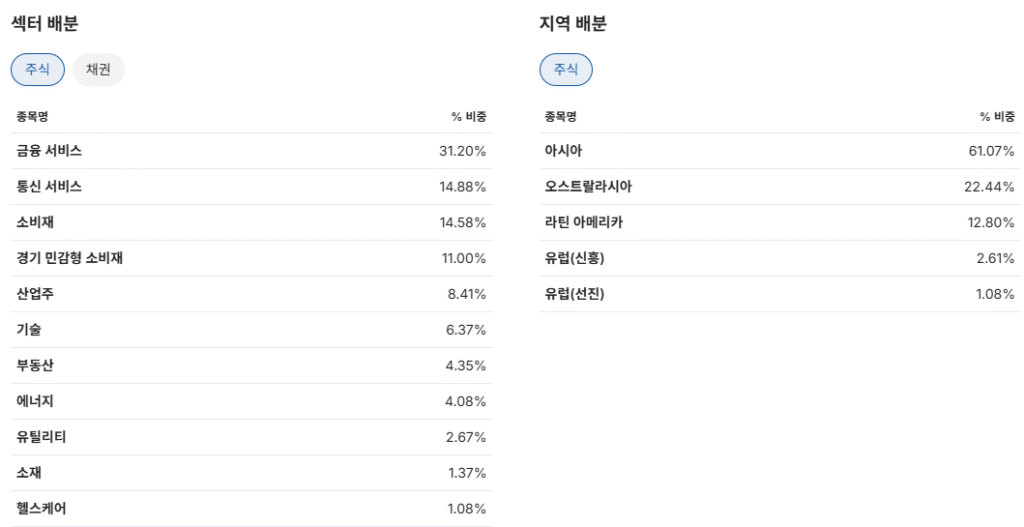Switch to the 채권 tab
Image resolution: width=1024 pixels, height=527 pixels.
coord(98,70)
